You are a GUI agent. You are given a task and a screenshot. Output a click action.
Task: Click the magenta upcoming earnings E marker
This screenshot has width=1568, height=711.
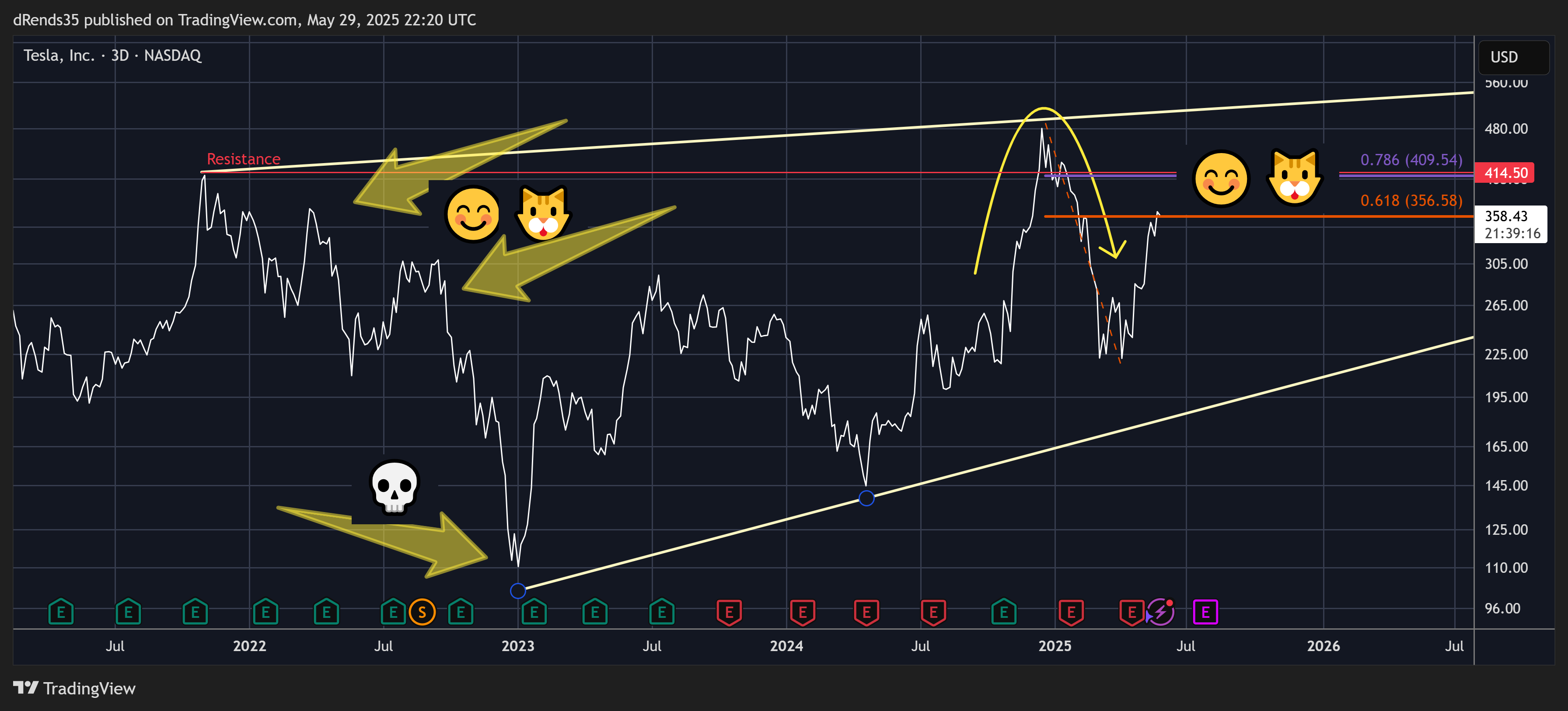click(1205, 612)
